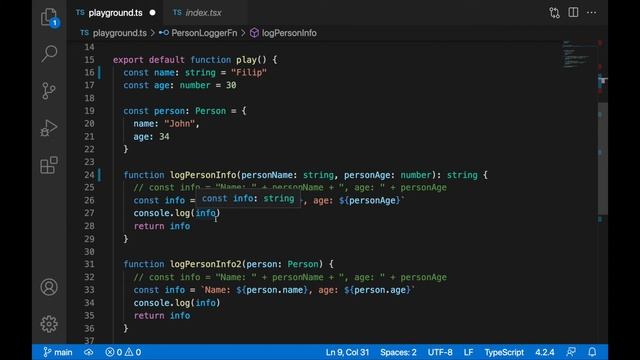The width and height of the screenshot is (640, 360).
Task: Open the Source Control view
Action: coord(49,91)
